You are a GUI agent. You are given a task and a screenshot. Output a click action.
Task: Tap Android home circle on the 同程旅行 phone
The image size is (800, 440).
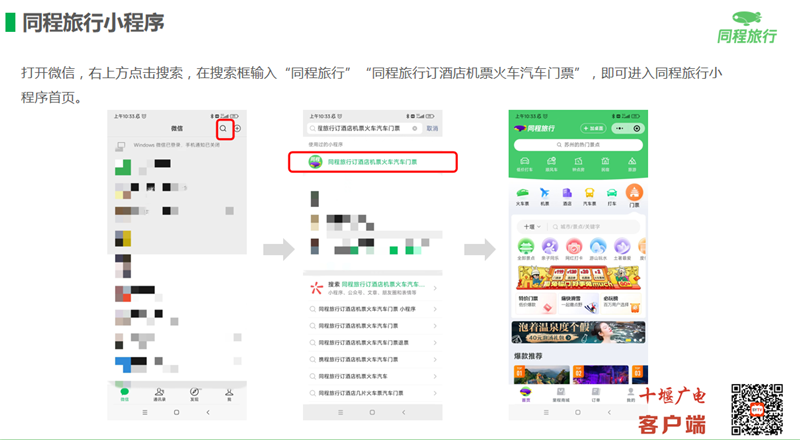(578, 412)
